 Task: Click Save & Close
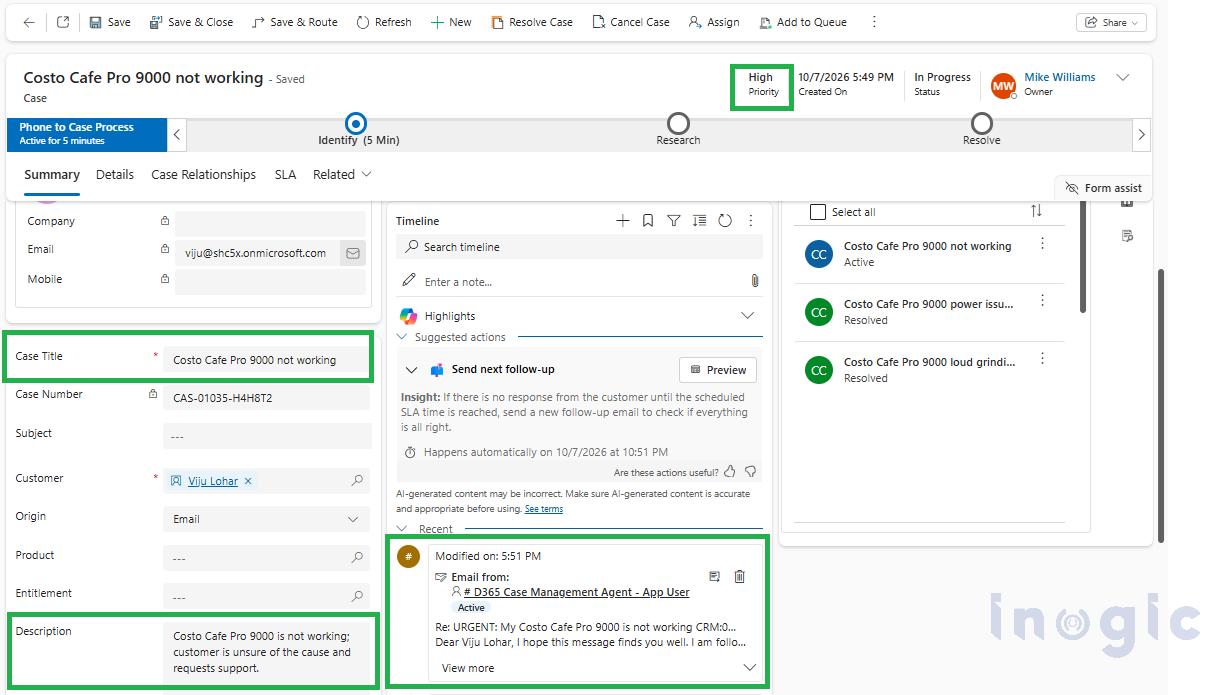(x=191, y=22)
